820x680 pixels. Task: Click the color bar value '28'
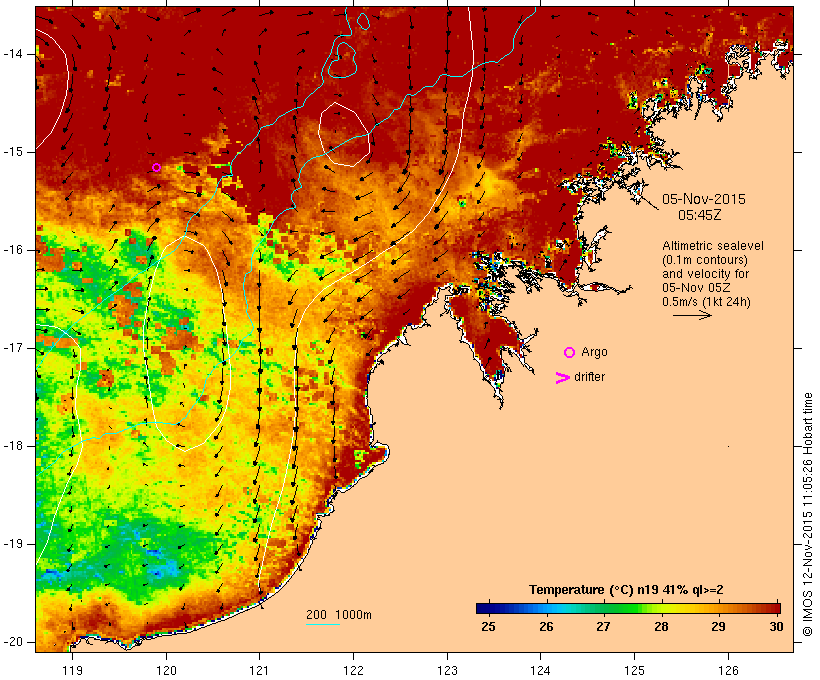point(662,627)
